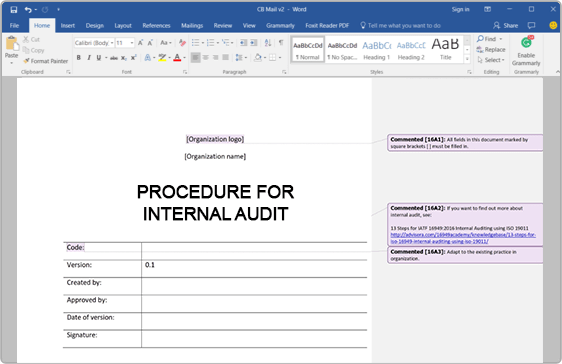Click the Share button
This screenshot has height=364, width=562.
tap(506, 25)
